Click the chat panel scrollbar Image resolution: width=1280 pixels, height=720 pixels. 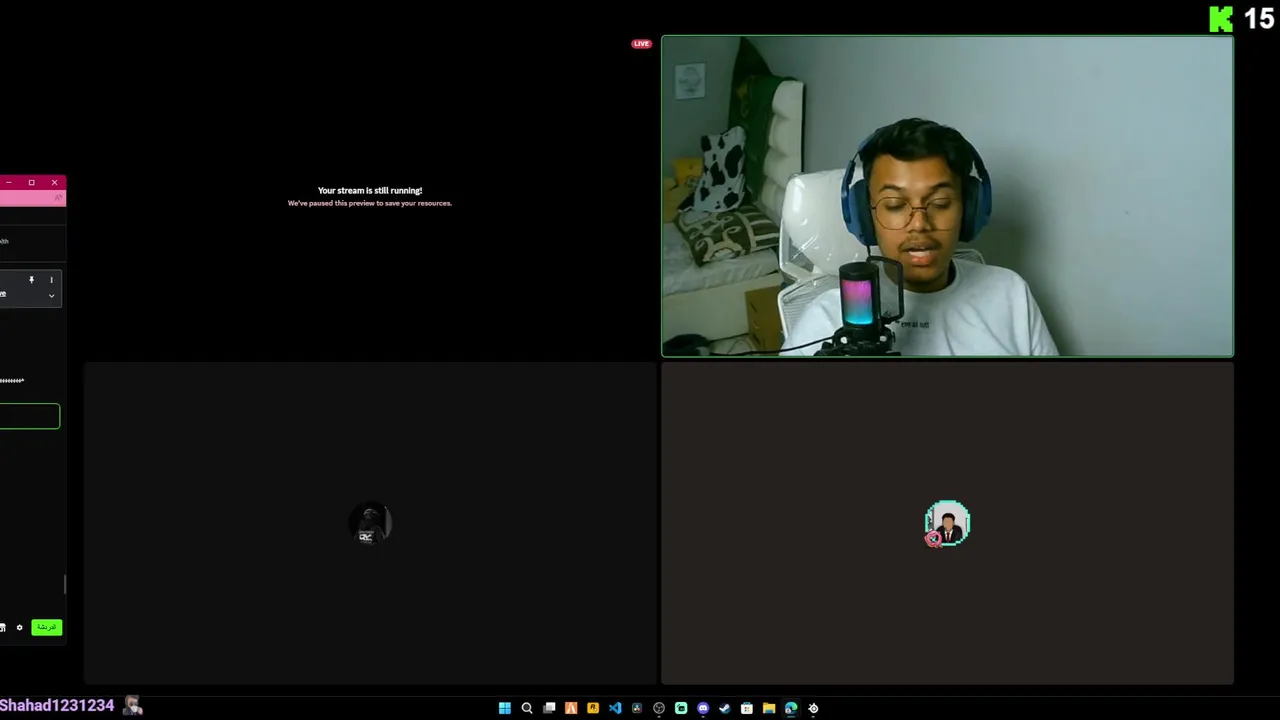point(65,583)
